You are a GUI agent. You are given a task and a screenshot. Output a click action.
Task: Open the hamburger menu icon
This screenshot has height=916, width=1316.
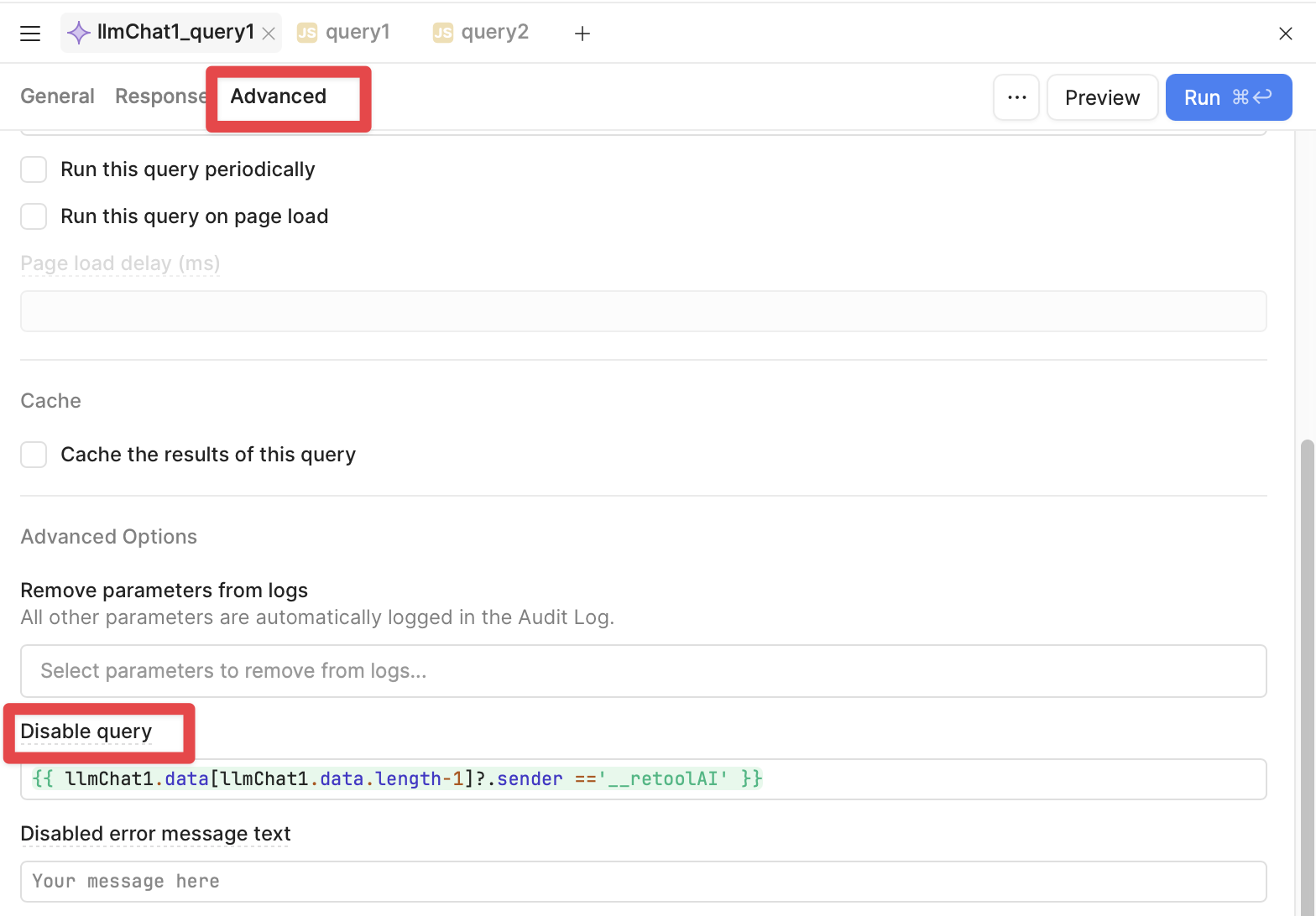click(30, 34)
